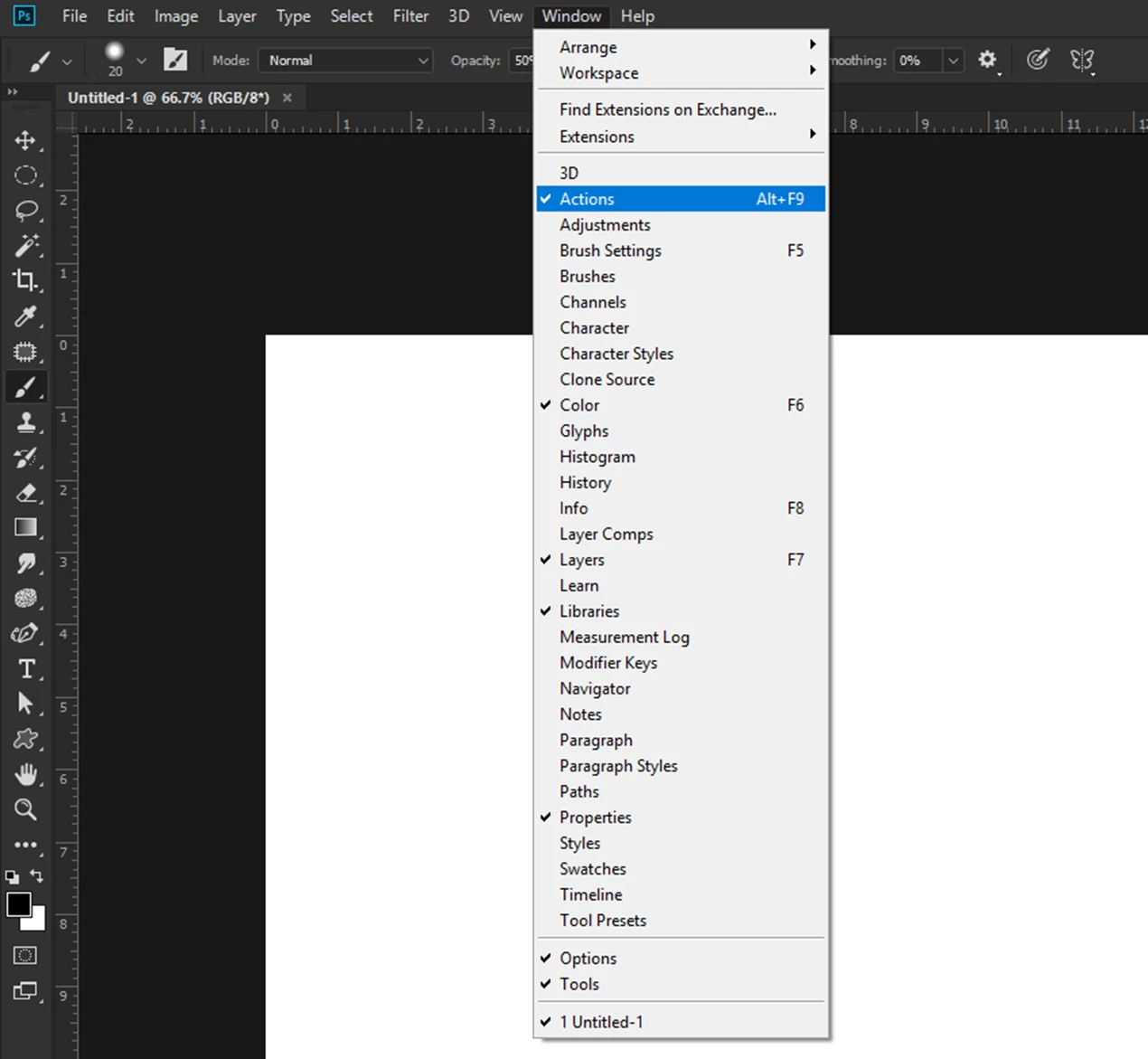The height and width of the screenshot is (1059, 1148).
Task: Uncheck the Actions panel entry
Action: pos(681,199)
